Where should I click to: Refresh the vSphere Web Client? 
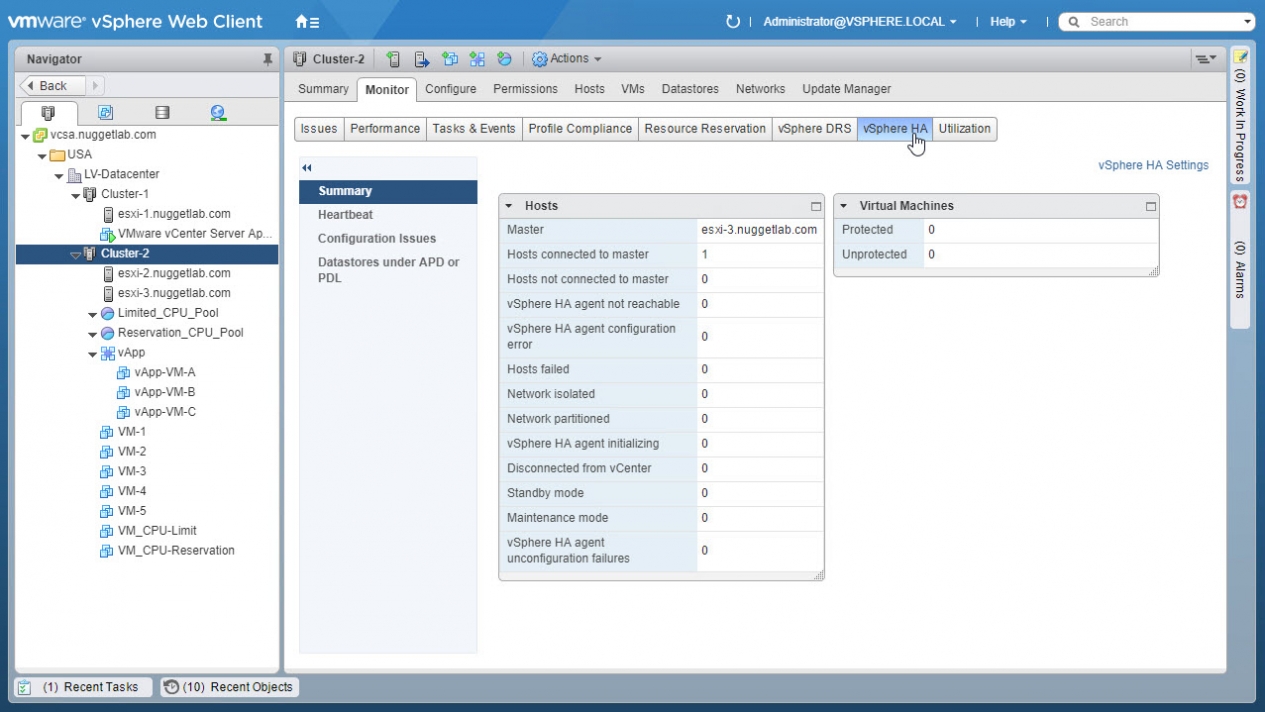732,21
